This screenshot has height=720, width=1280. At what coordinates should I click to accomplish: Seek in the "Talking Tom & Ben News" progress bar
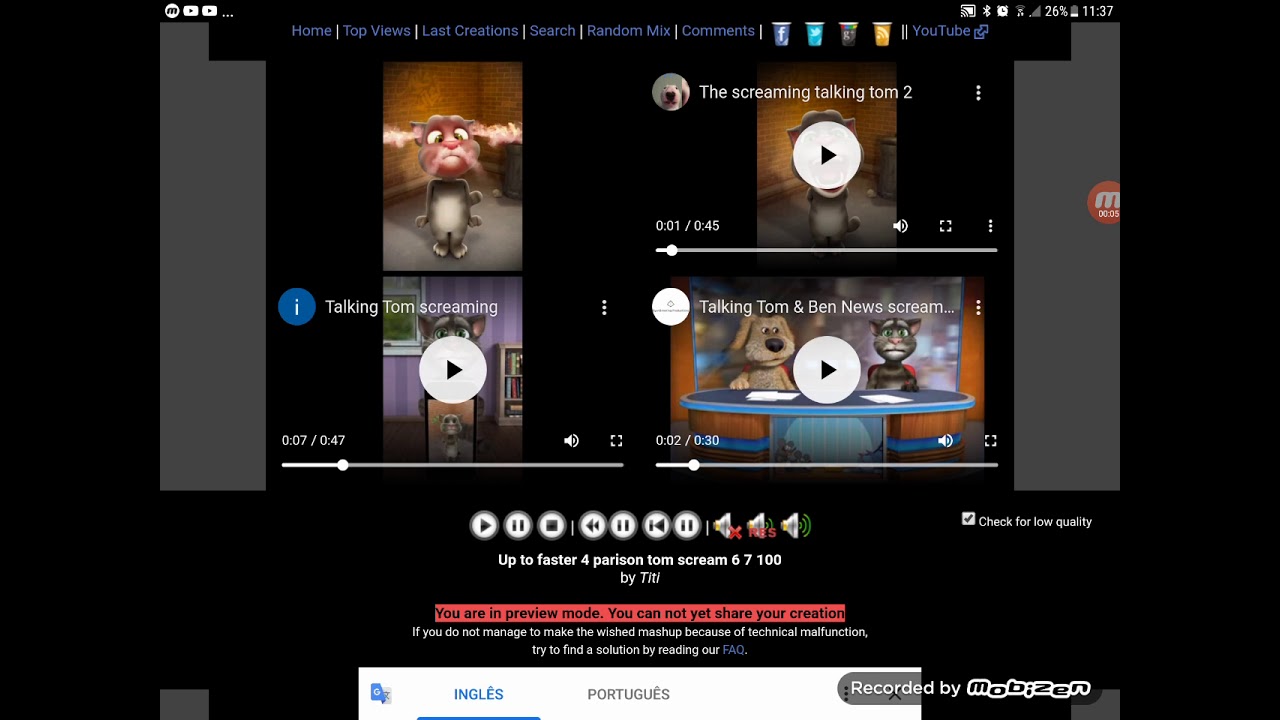coord(827,465)
